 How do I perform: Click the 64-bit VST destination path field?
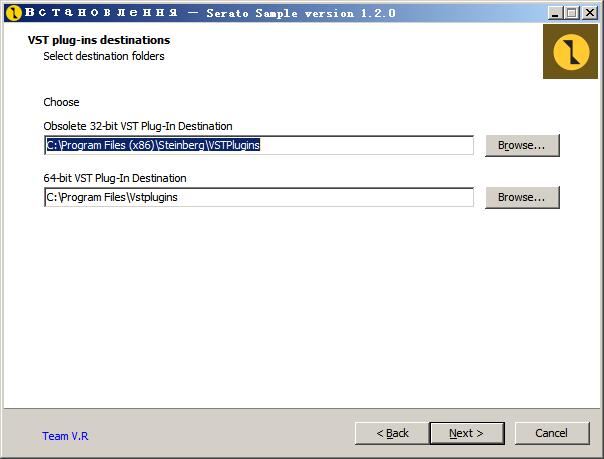pyautogui.click(x=259, y=197)
